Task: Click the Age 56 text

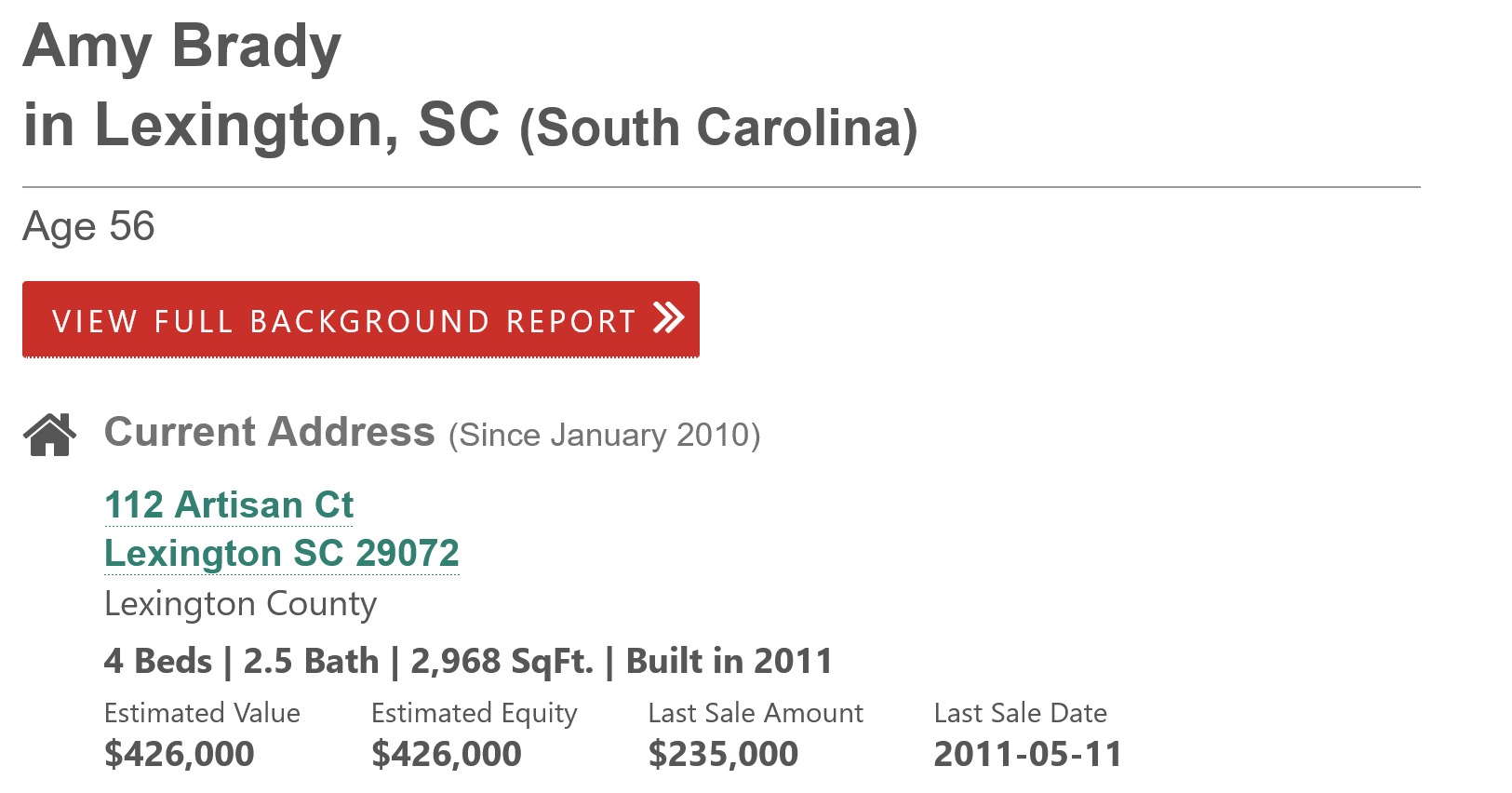Action: coord(89,226)
